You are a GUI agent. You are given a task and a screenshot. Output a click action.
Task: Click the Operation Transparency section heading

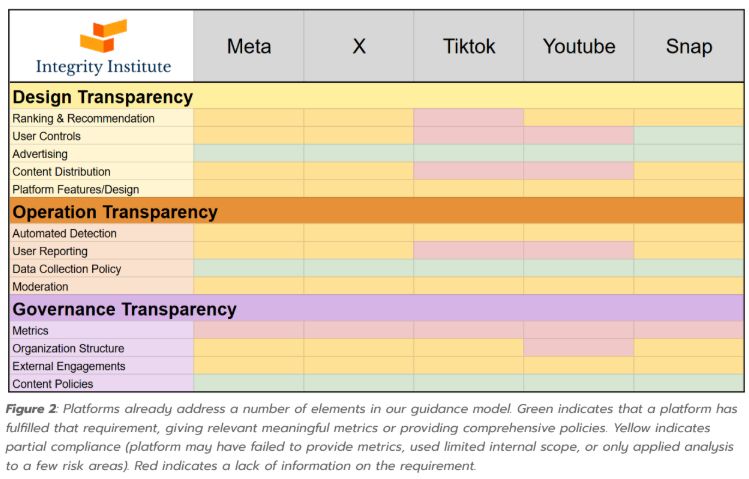click(x=115, y=212)
